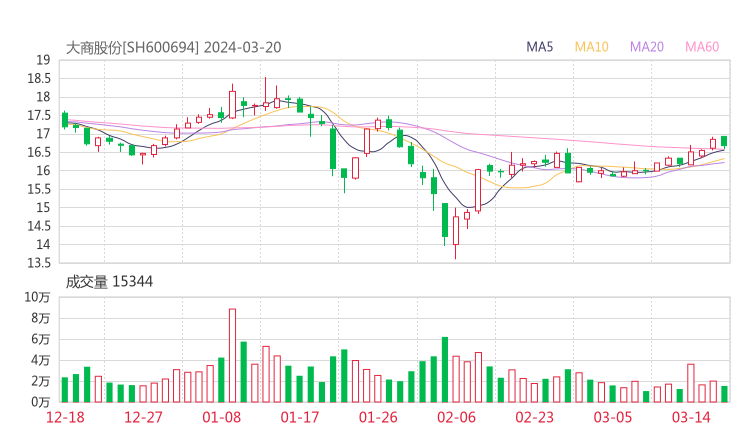The image size is (740, 440).
Task: Click the 01-17 date label
Action: [x=300, y=417]
